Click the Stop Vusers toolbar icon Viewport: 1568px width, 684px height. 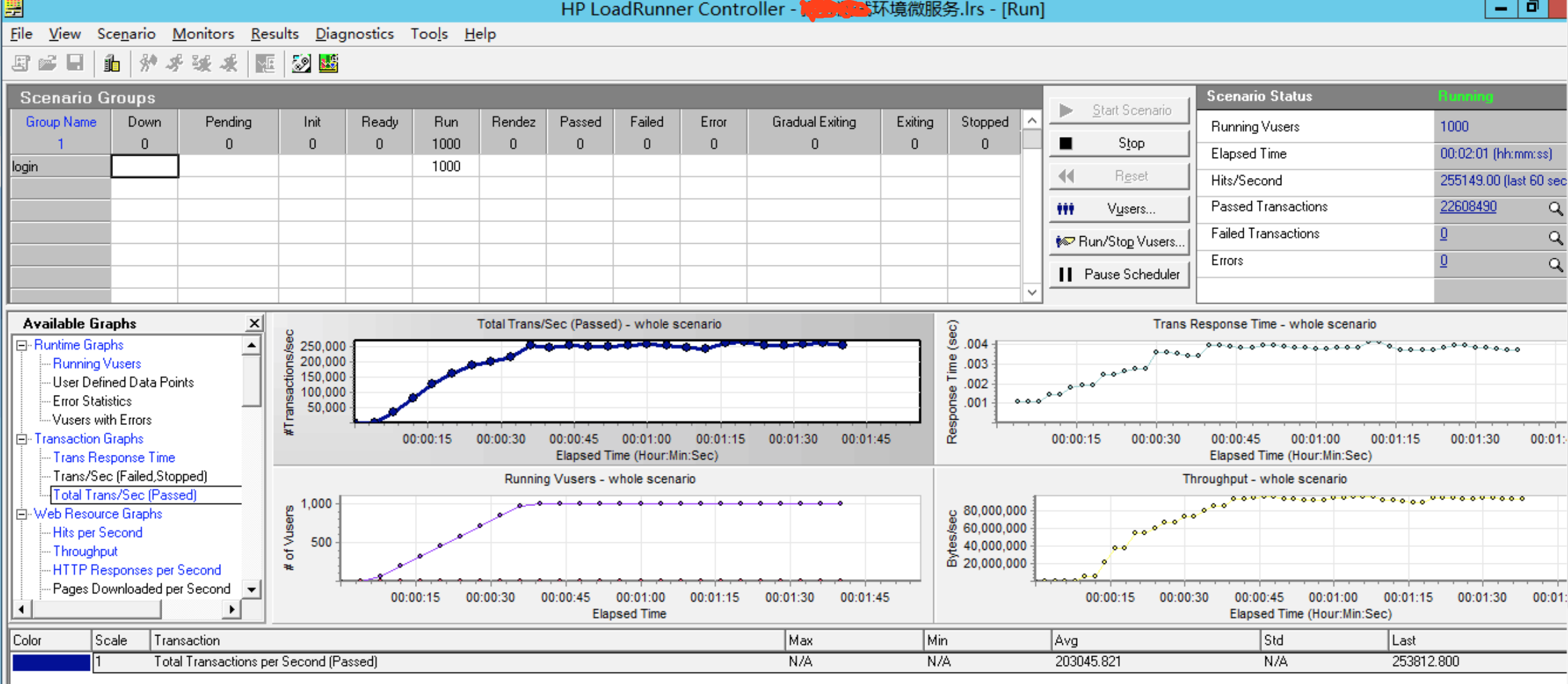tap(229, 63)
